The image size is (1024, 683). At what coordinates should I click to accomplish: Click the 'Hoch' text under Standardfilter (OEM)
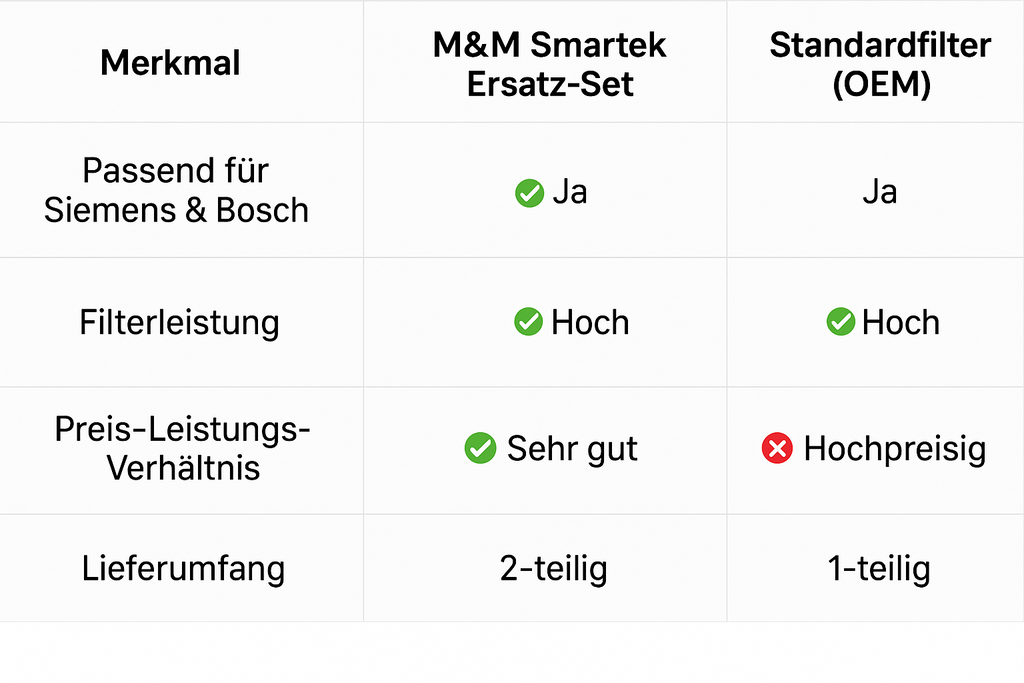tap(901, 322)
